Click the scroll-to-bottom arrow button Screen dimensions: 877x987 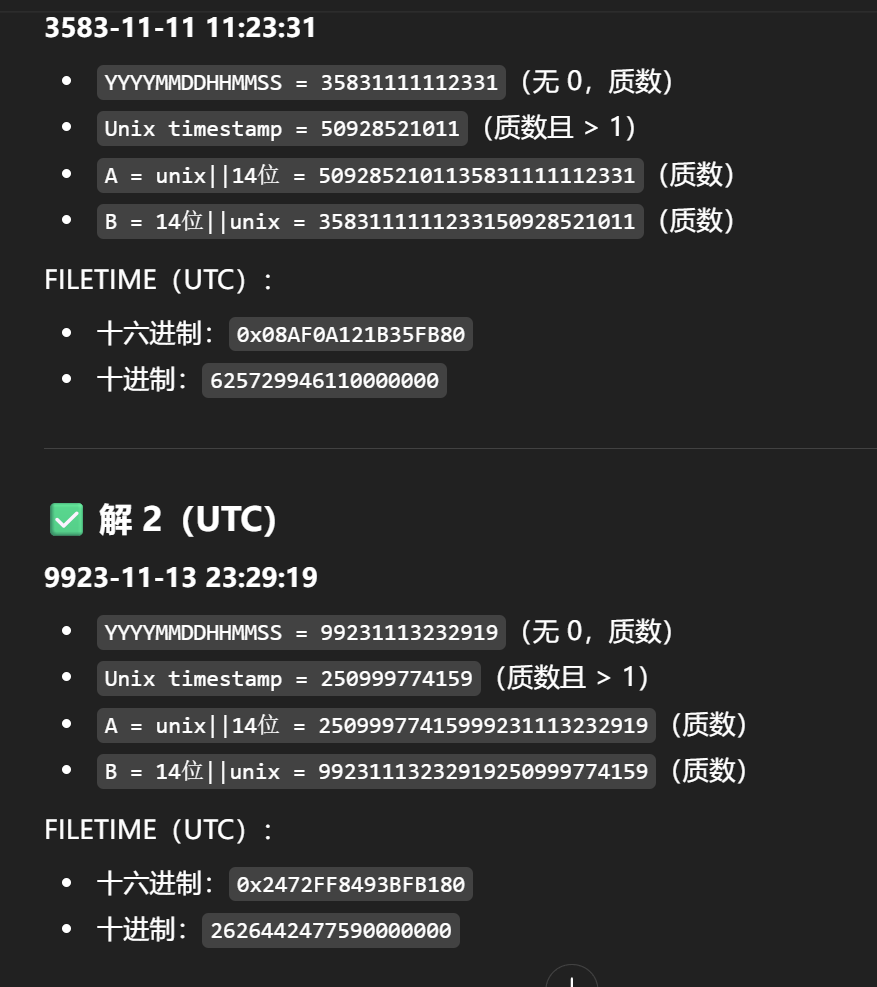click(571, 978)
